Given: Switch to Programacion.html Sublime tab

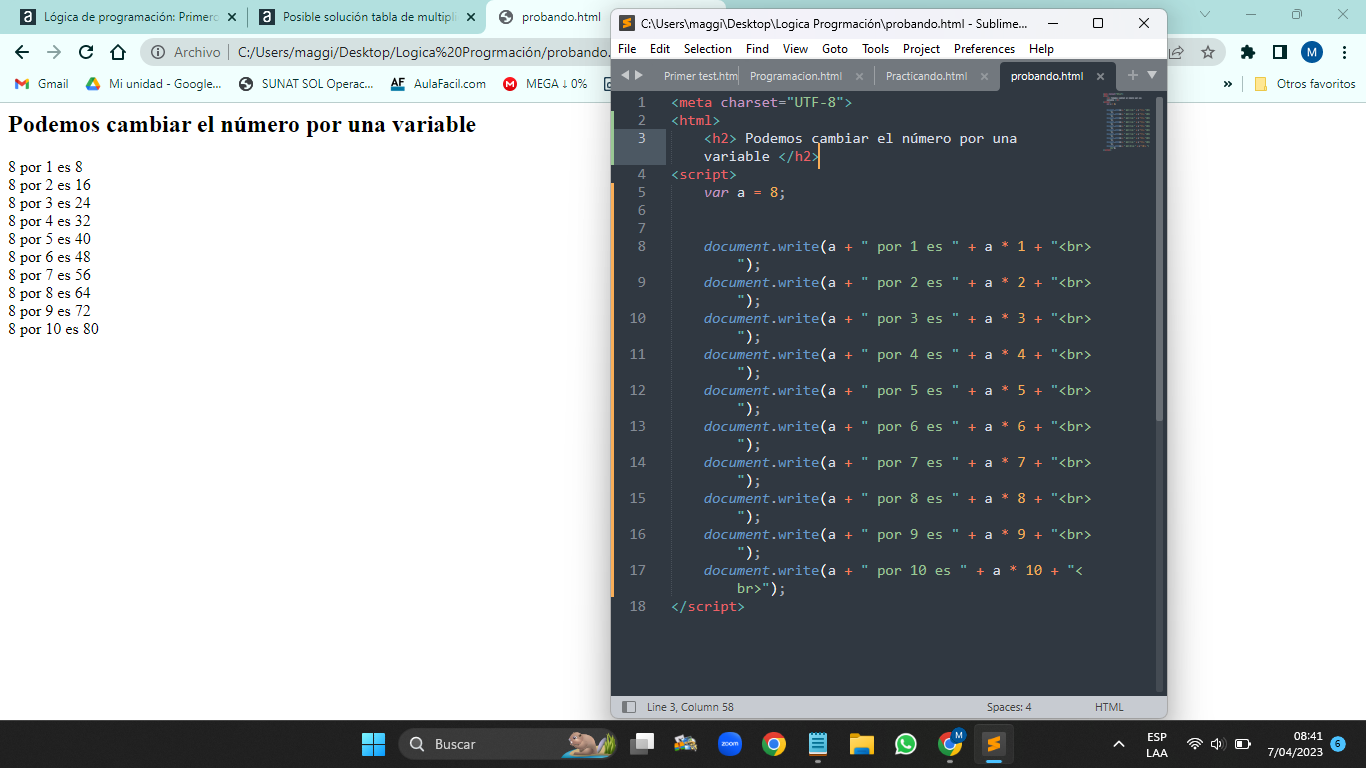Looking at the screenshot, I should point(796,76).
